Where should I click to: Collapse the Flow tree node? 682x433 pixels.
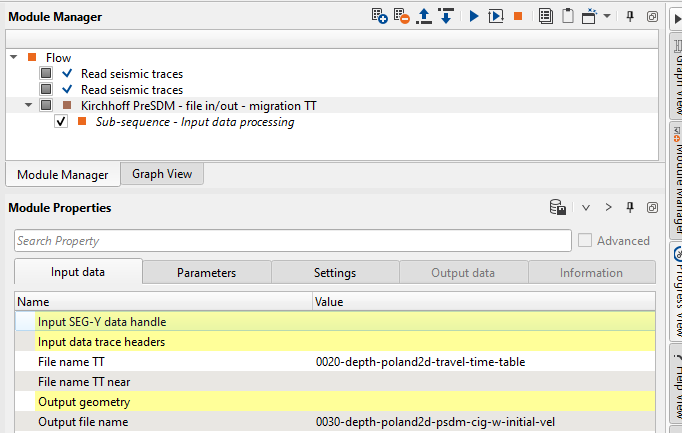click(x=14, y=58)
